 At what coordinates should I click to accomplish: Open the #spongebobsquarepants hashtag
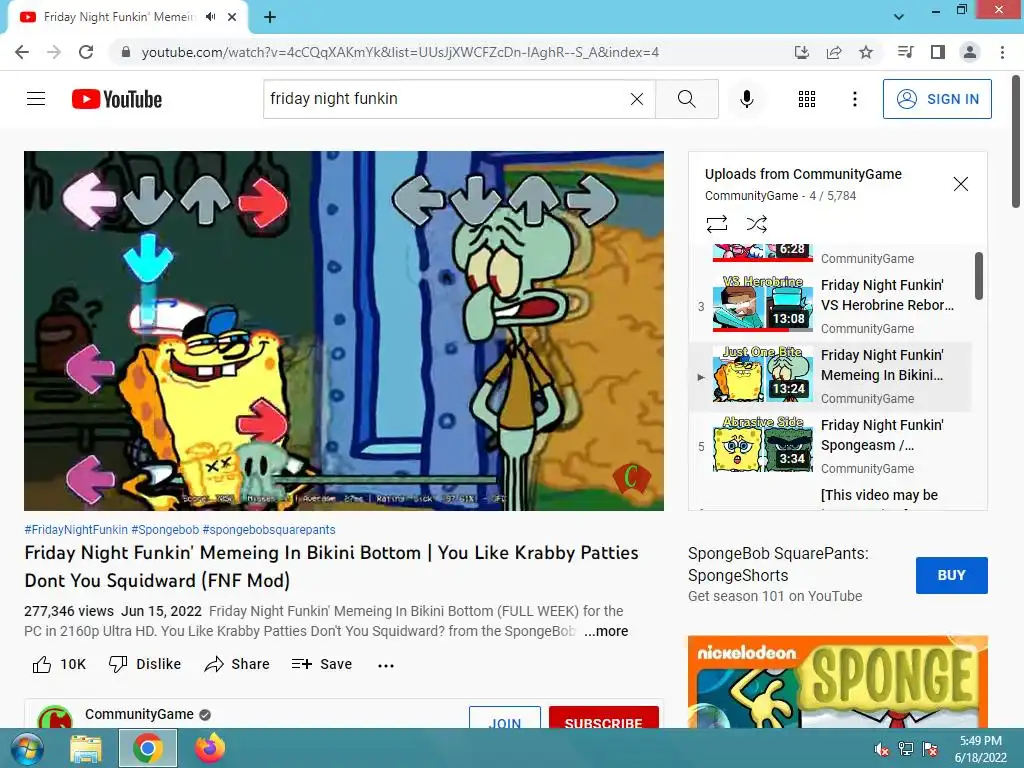tap(268, 530)
